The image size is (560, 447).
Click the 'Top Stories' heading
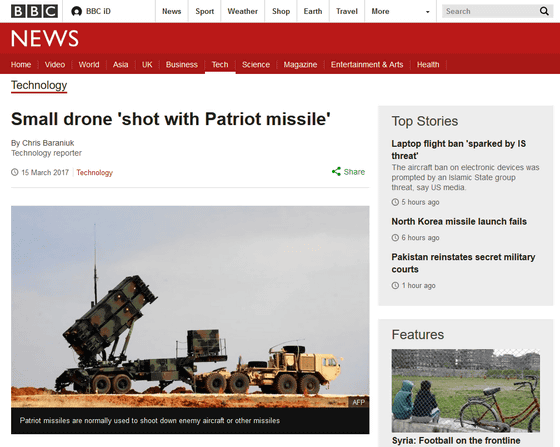click(425, 121)
